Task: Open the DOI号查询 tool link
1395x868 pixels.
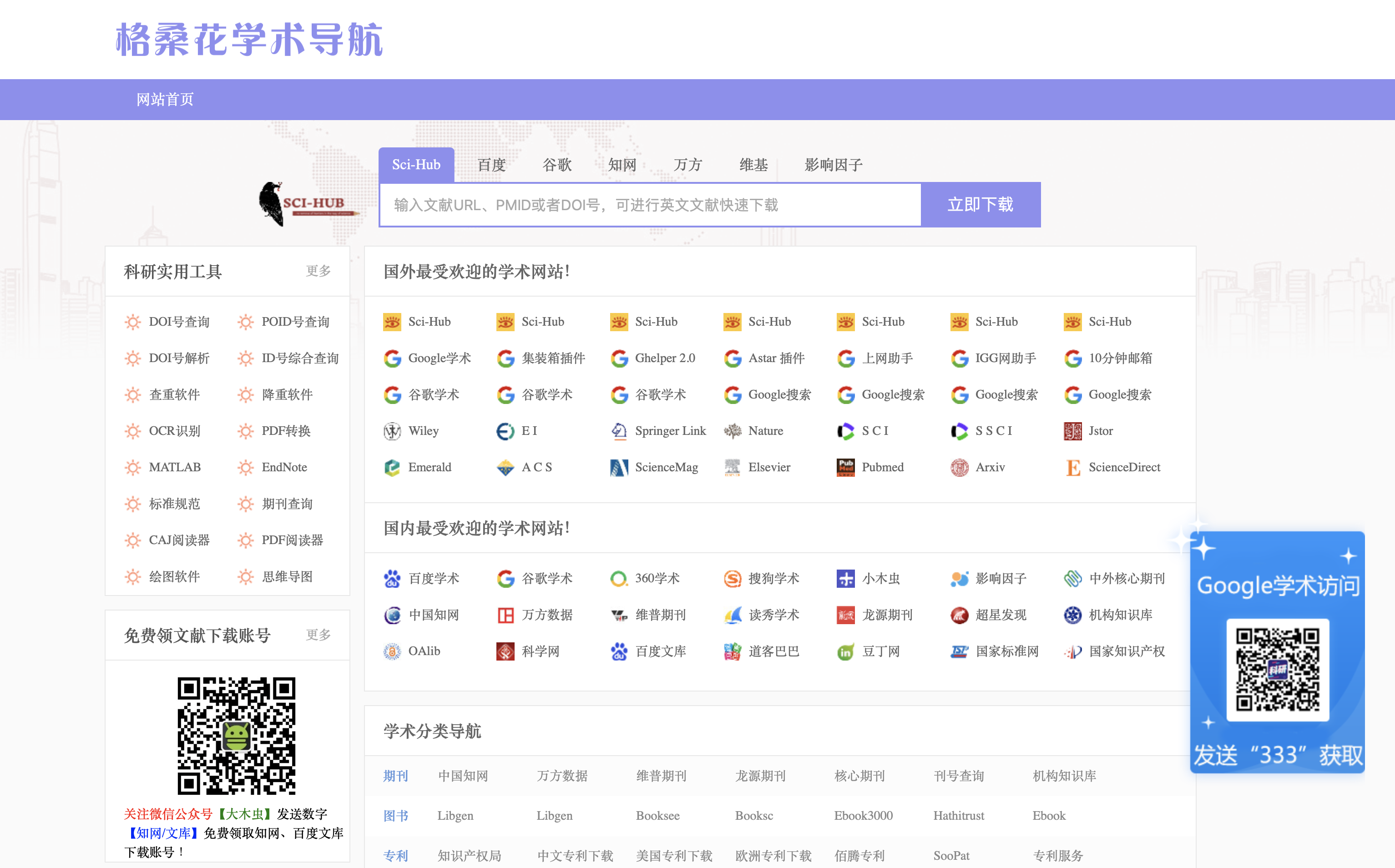Action: coord(180,322)
